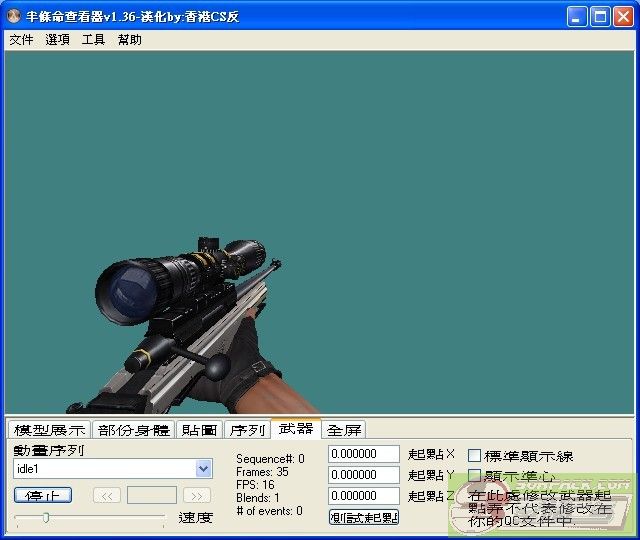Open the 文件 menu
The image size is (640, 540).
click(21, 40)
